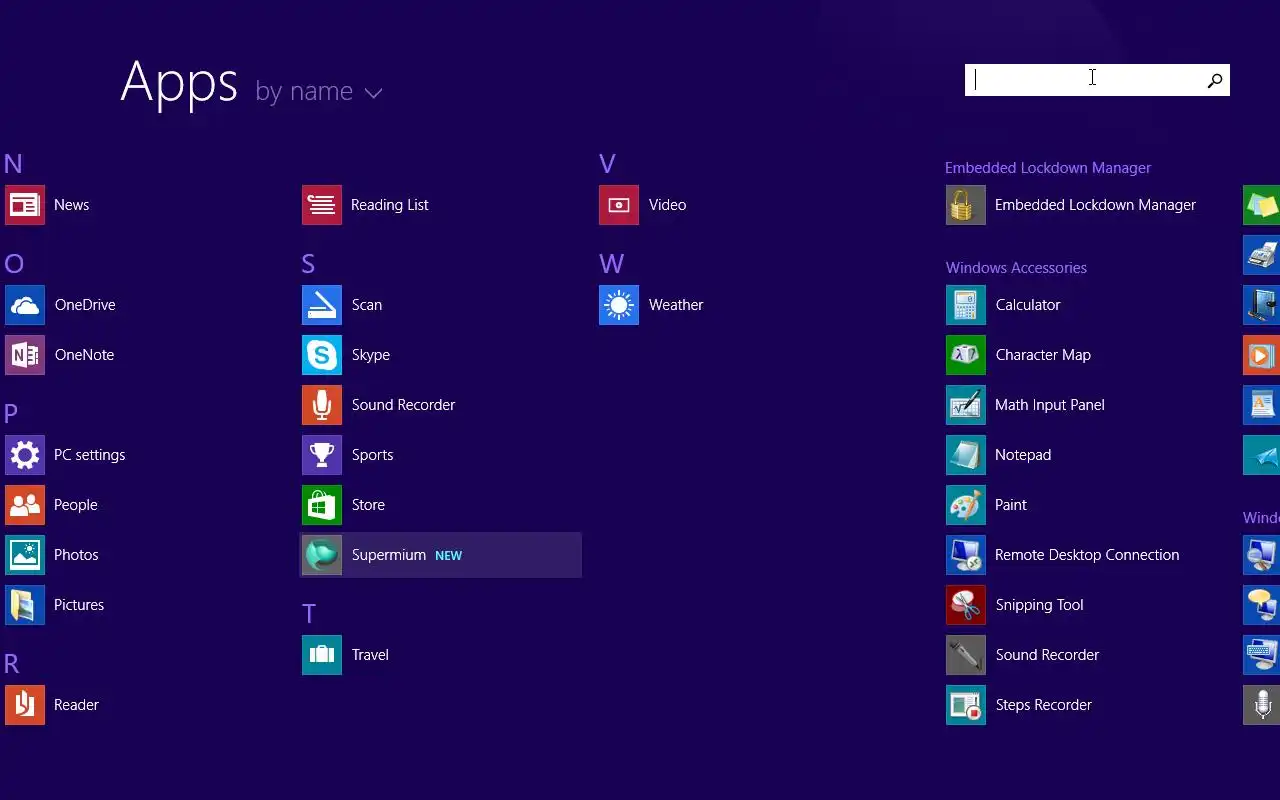Launch the Scan app icon
The width and height of the screenshot is (1280, 800).
322,305
